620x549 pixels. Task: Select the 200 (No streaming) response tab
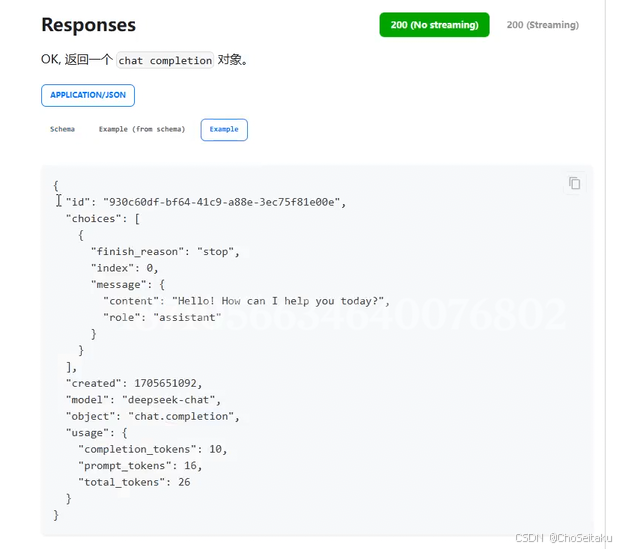click(x=434, y=25)
